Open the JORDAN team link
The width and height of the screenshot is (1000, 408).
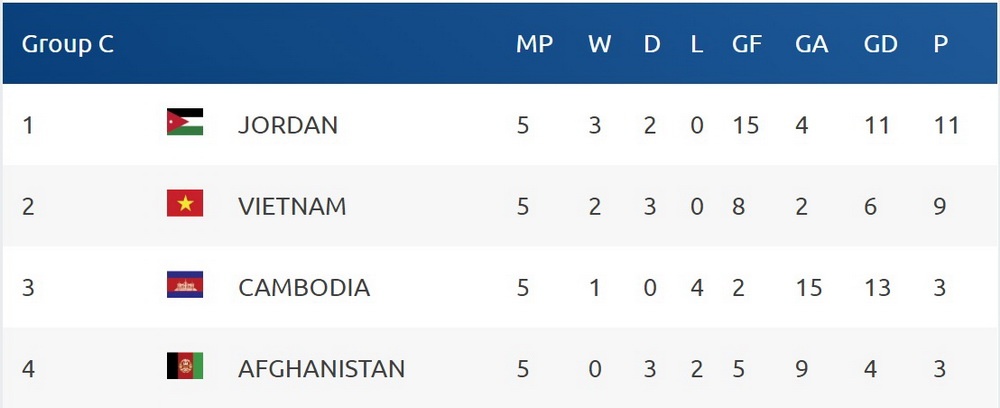288,125
